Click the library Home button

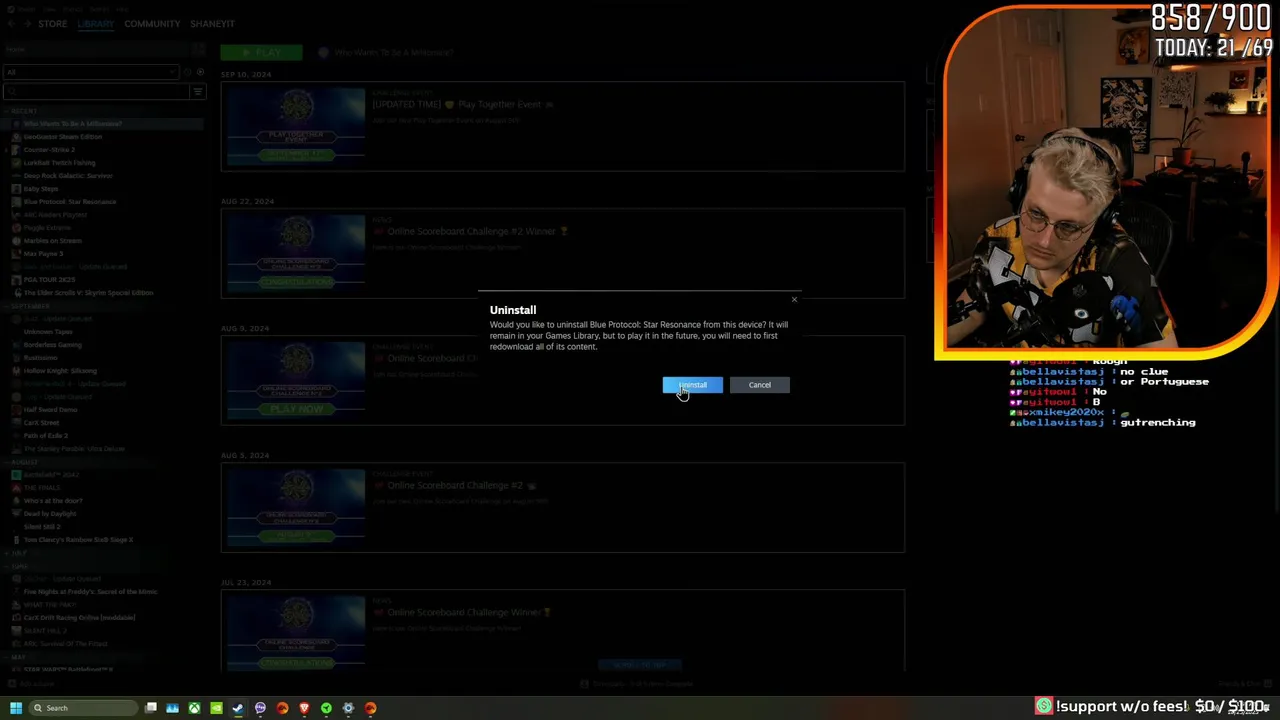(95, 49)
